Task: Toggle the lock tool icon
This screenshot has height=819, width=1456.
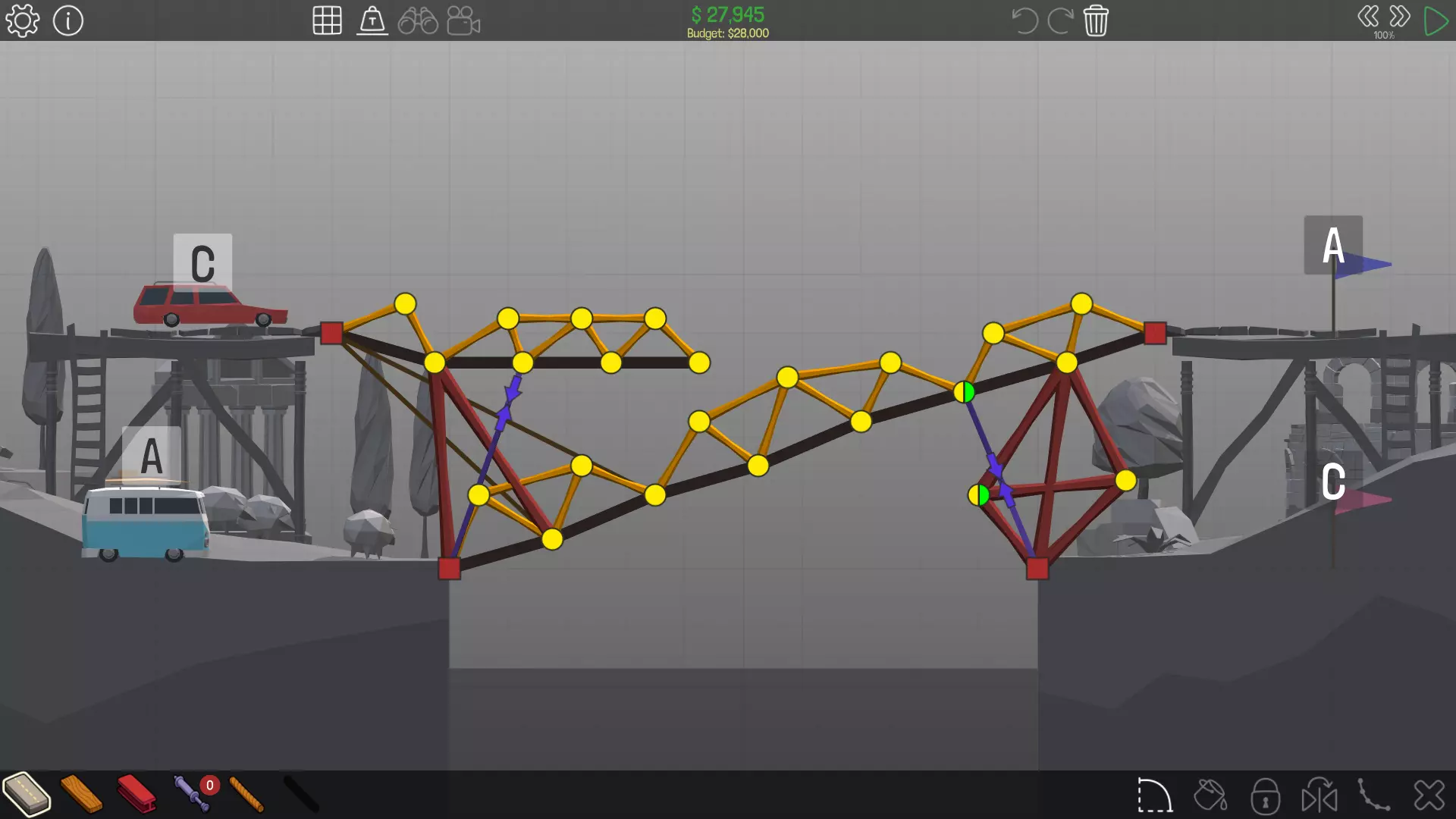Action: (1265, 795)
